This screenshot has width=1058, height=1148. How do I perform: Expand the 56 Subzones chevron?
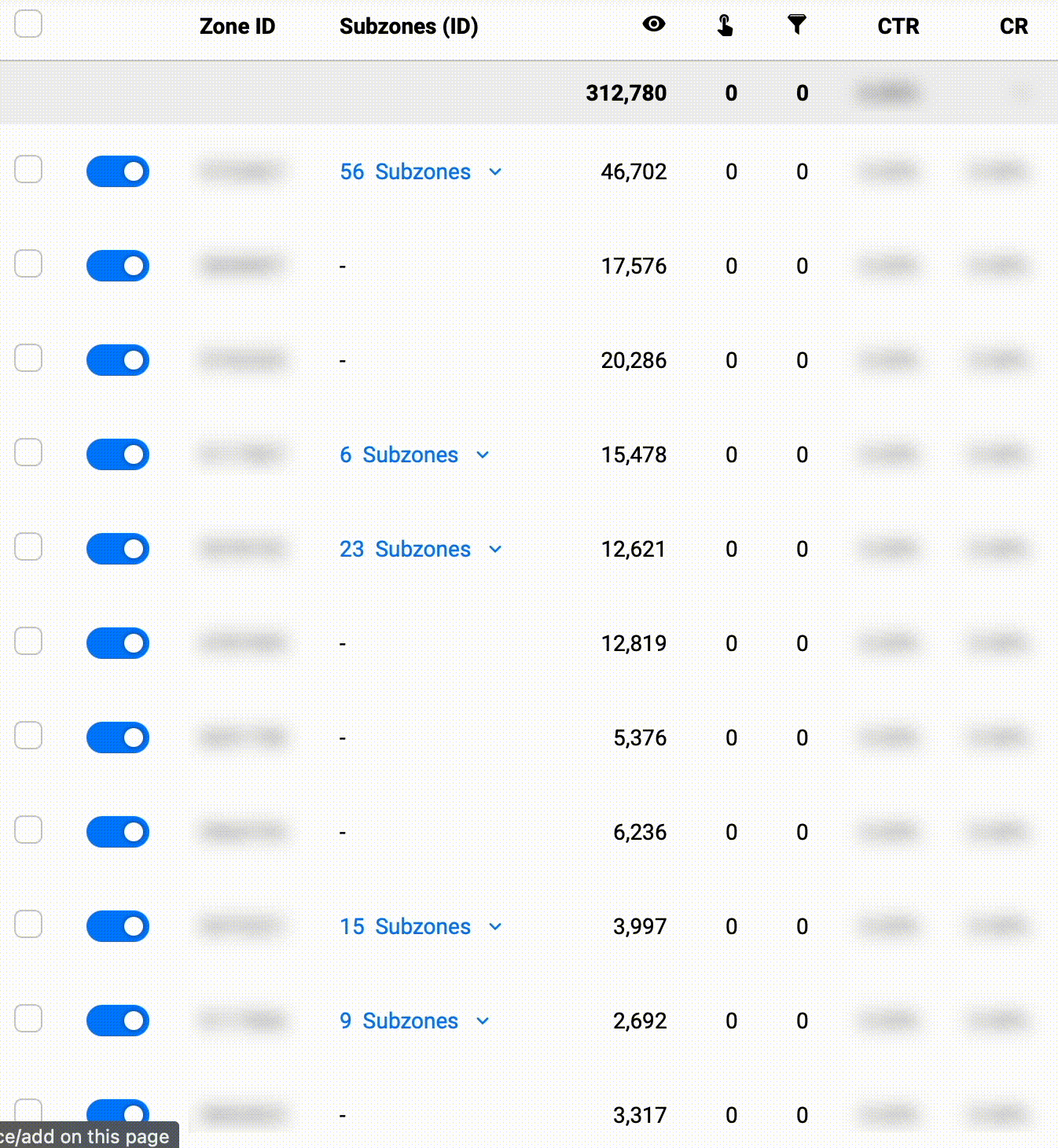[495, 172]
